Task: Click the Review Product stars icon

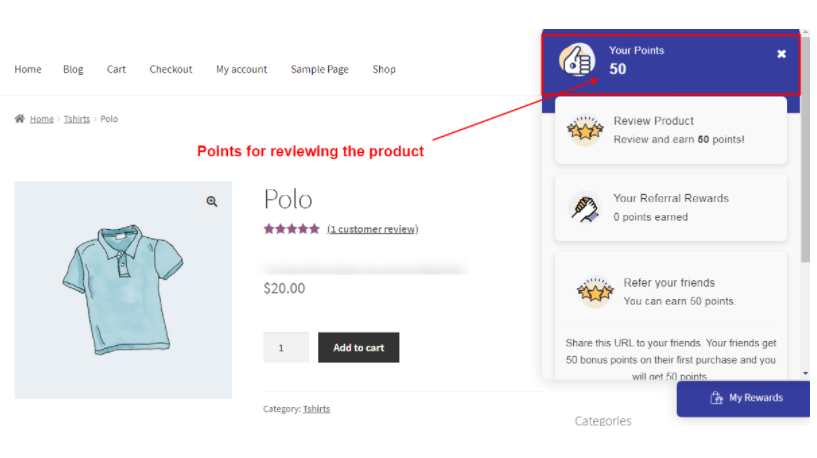Action: click(584, 130)
